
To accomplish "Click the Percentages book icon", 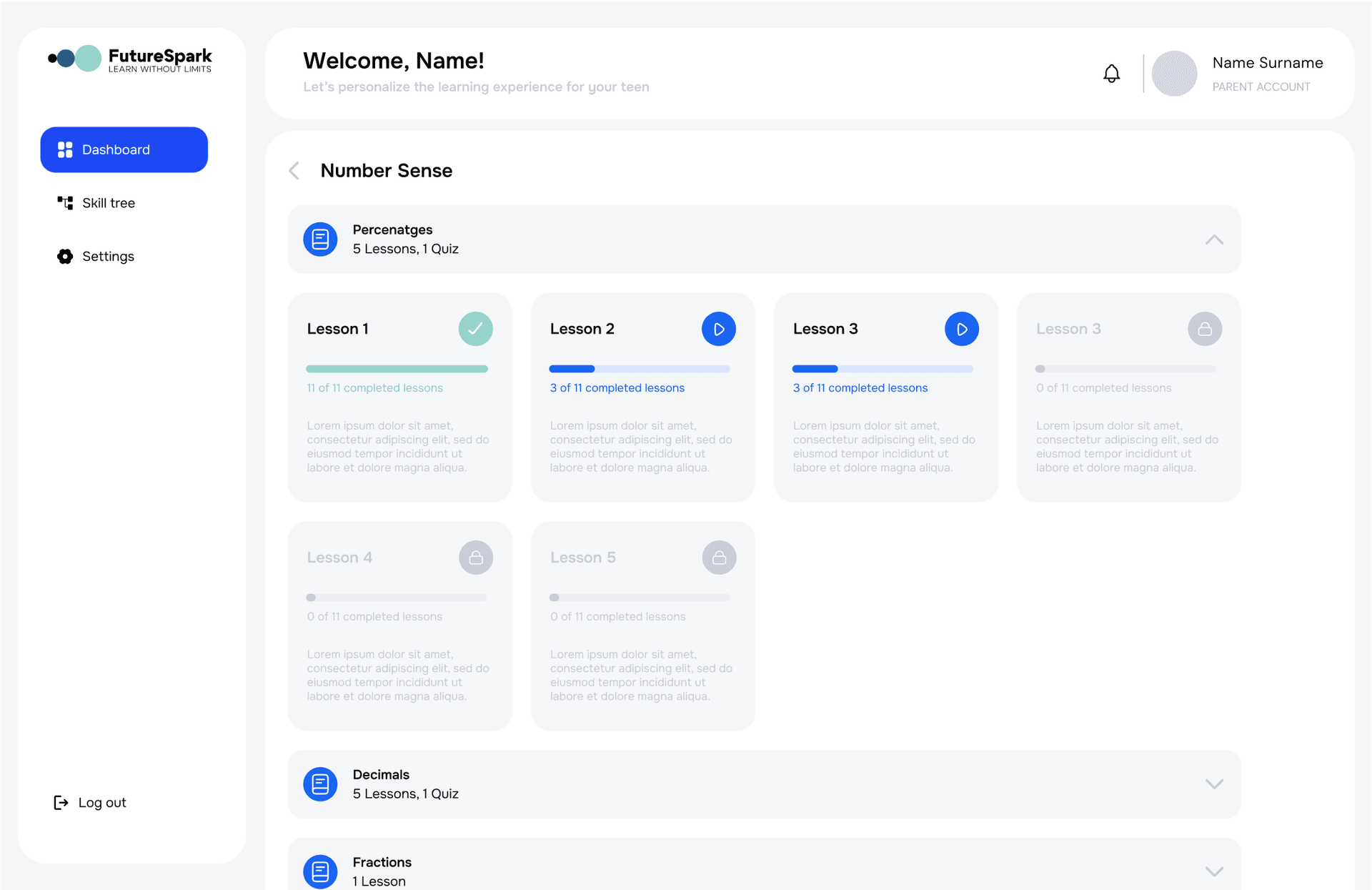I will pyautogui.click(x=319, y=239).
